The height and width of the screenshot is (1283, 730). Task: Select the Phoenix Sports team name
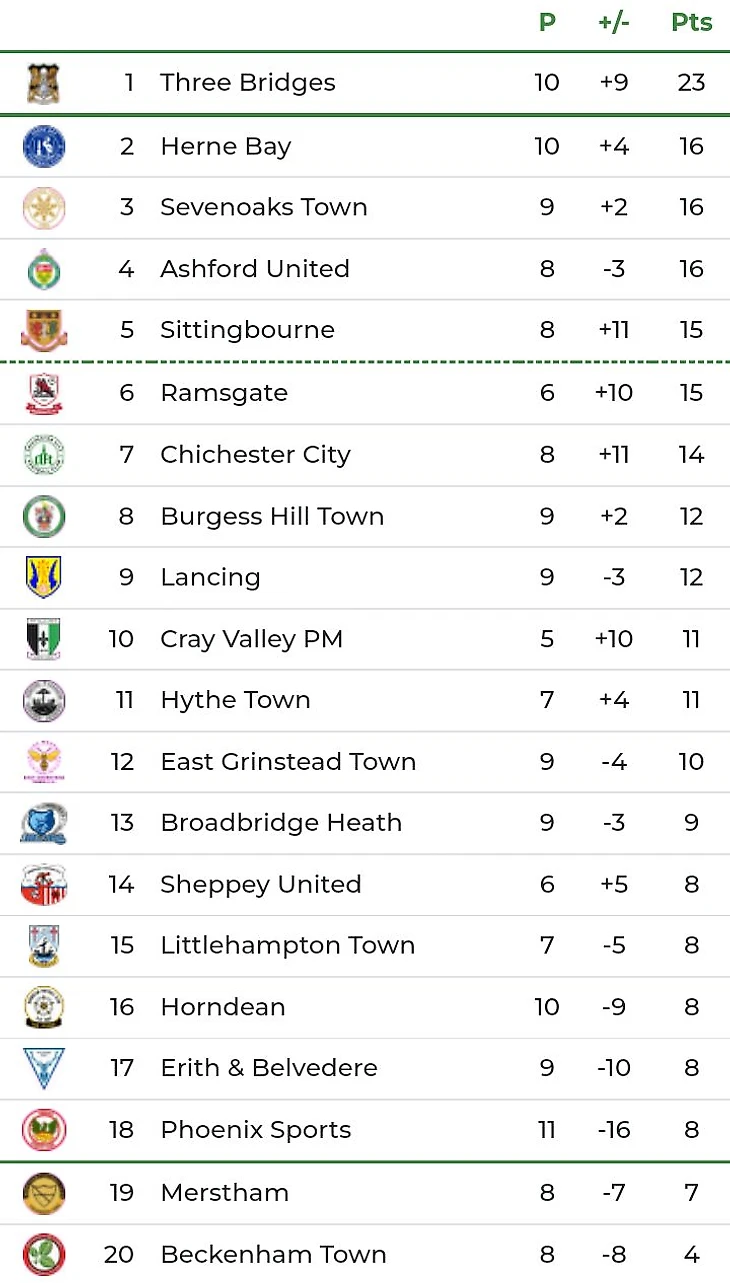(256, 1130)
